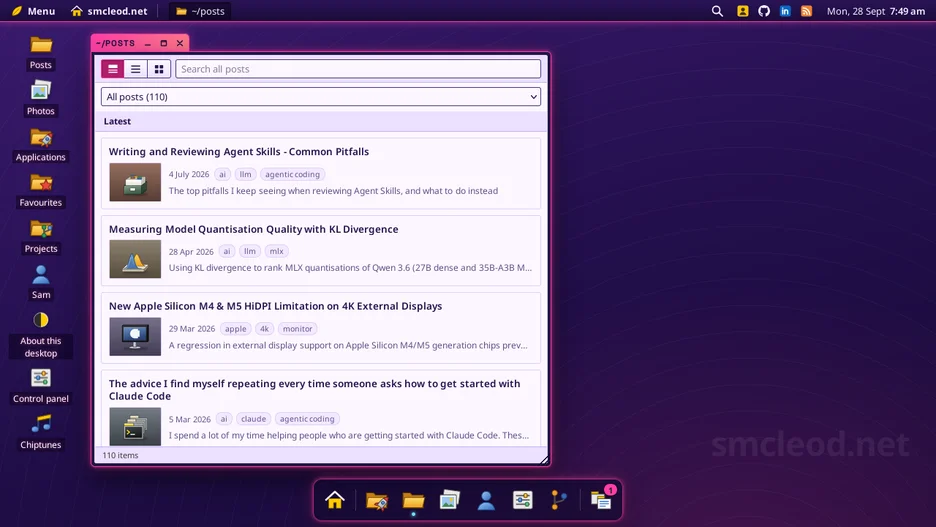
Task: Switch to detailed list view with thumbnails
Action: click(113, 69)
